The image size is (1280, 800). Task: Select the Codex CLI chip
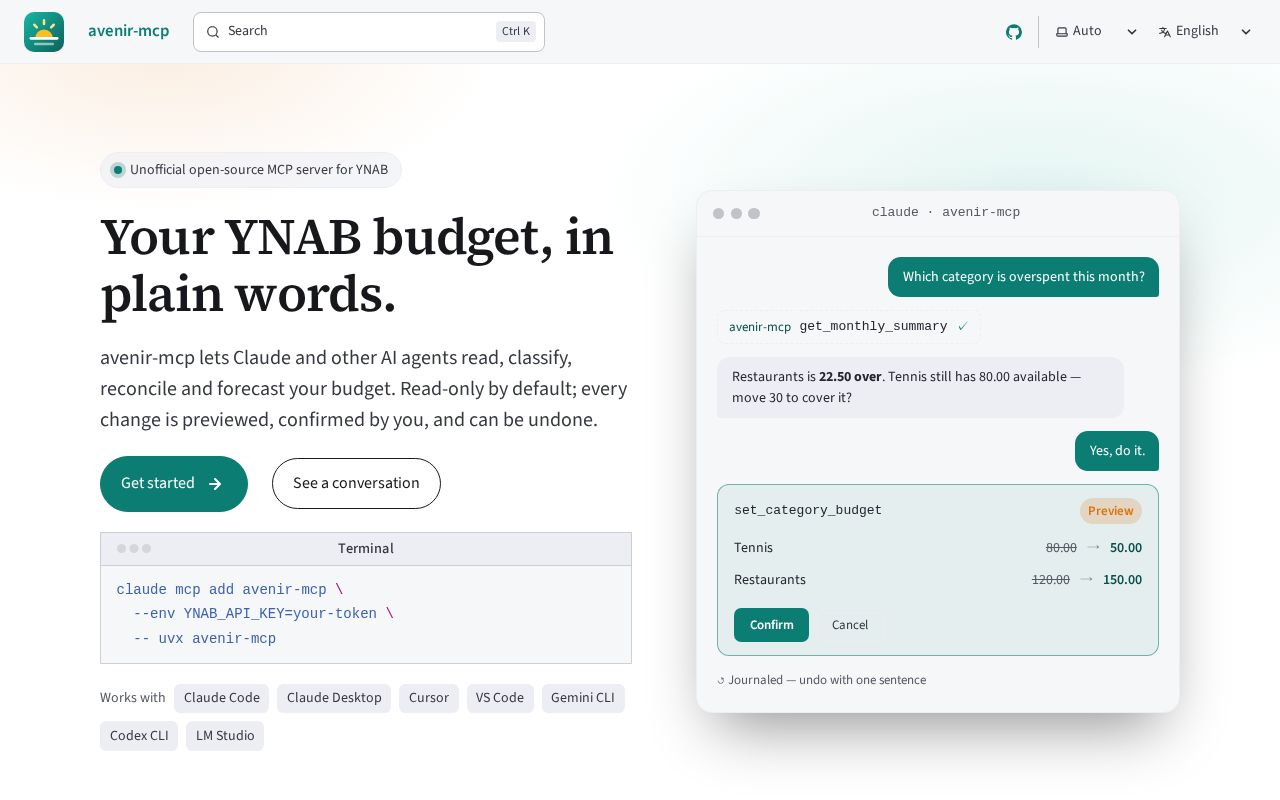139,736
